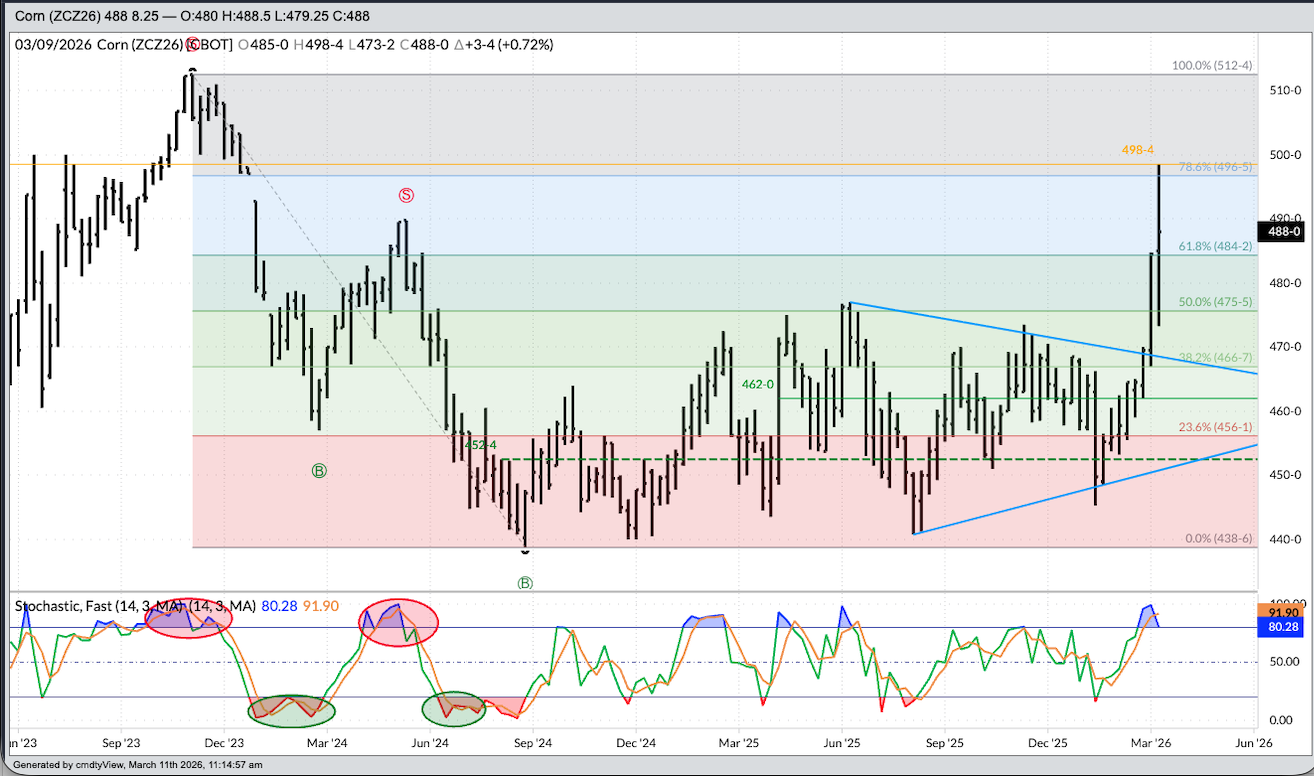Click the green ellipse near Jun '24 on the stochastic

click(x=453, y=708)
